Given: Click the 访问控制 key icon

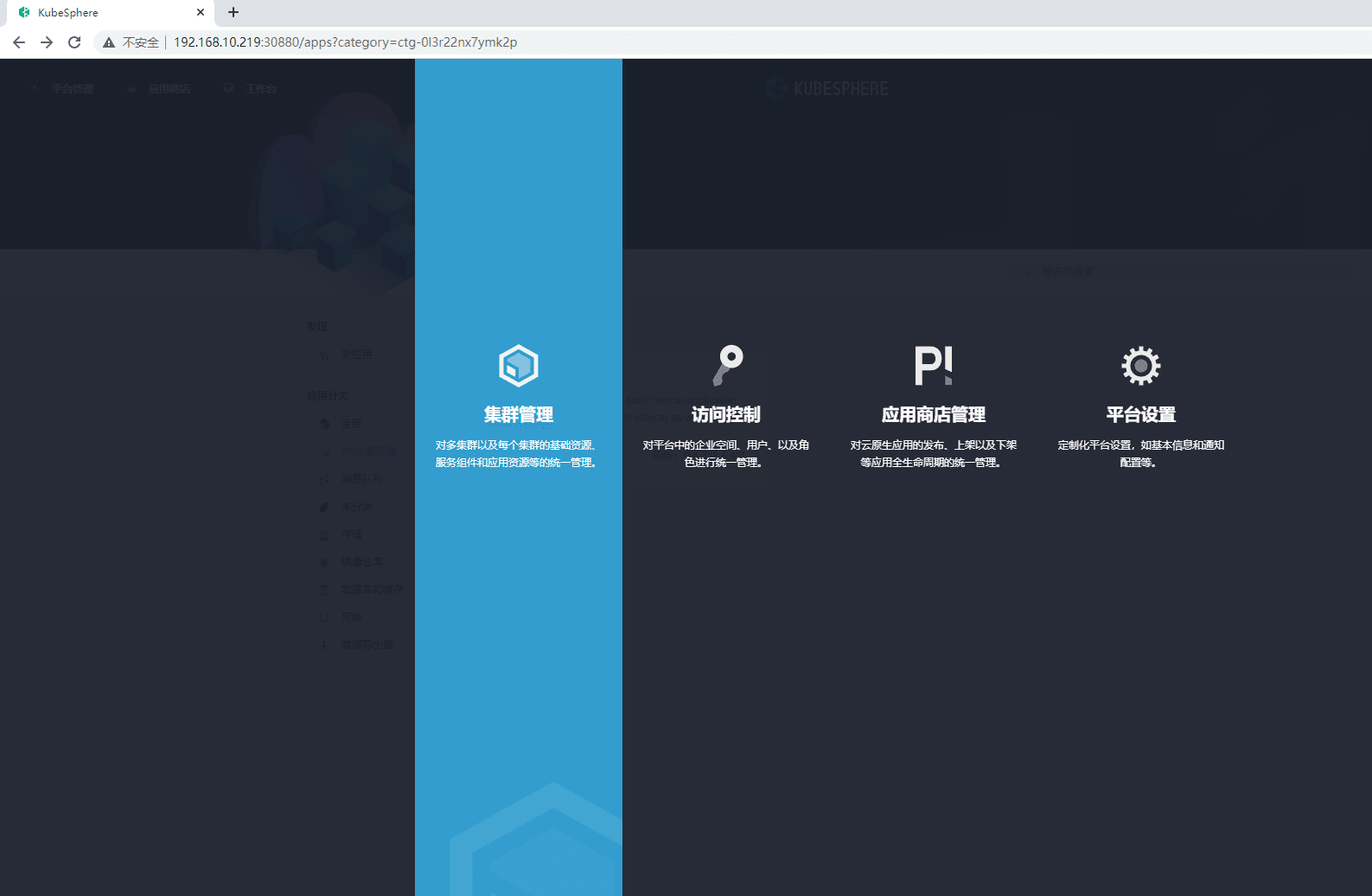Looking at the screenshot, I should coord(727,365).
